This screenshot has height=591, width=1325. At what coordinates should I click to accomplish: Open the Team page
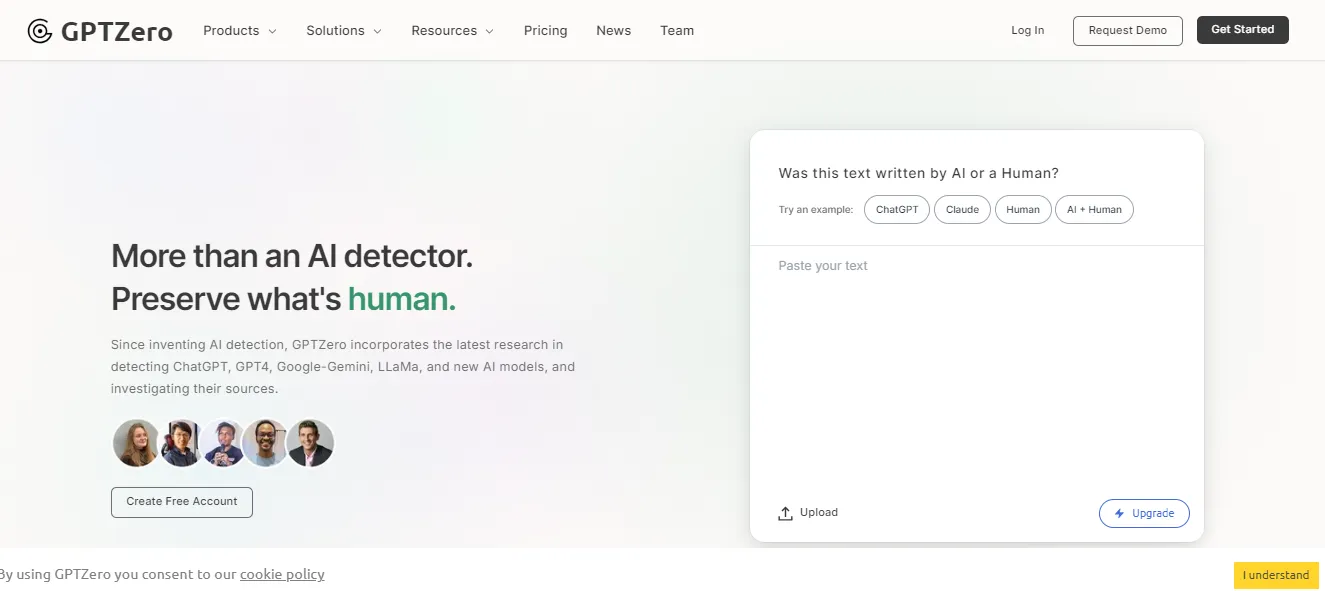[x=677, y=31]
